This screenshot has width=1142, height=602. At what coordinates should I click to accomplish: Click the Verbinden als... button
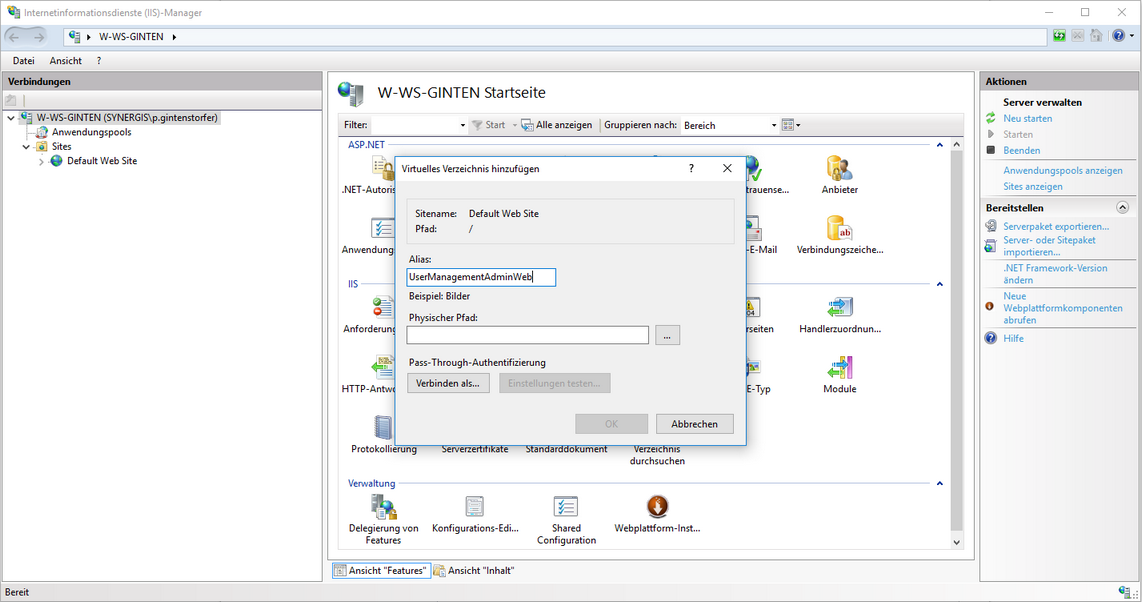448,383
